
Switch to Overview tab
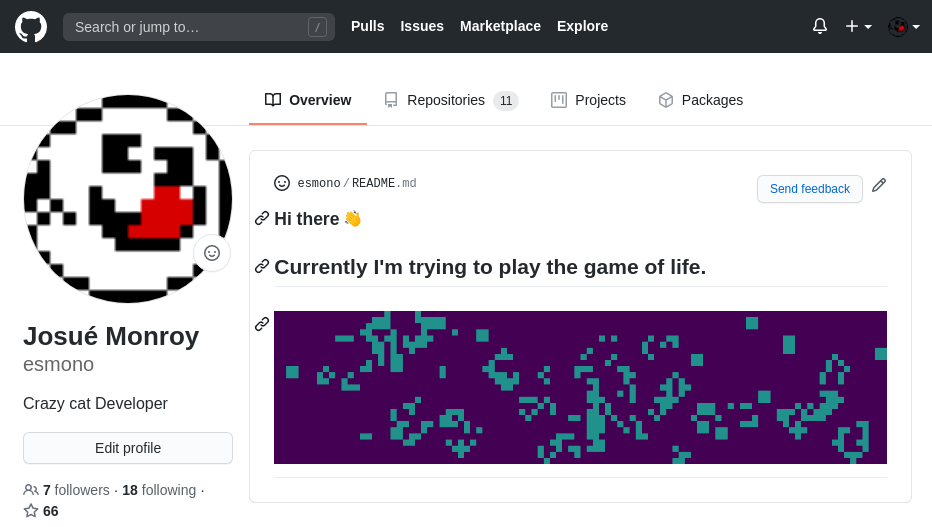click(308, 100)
